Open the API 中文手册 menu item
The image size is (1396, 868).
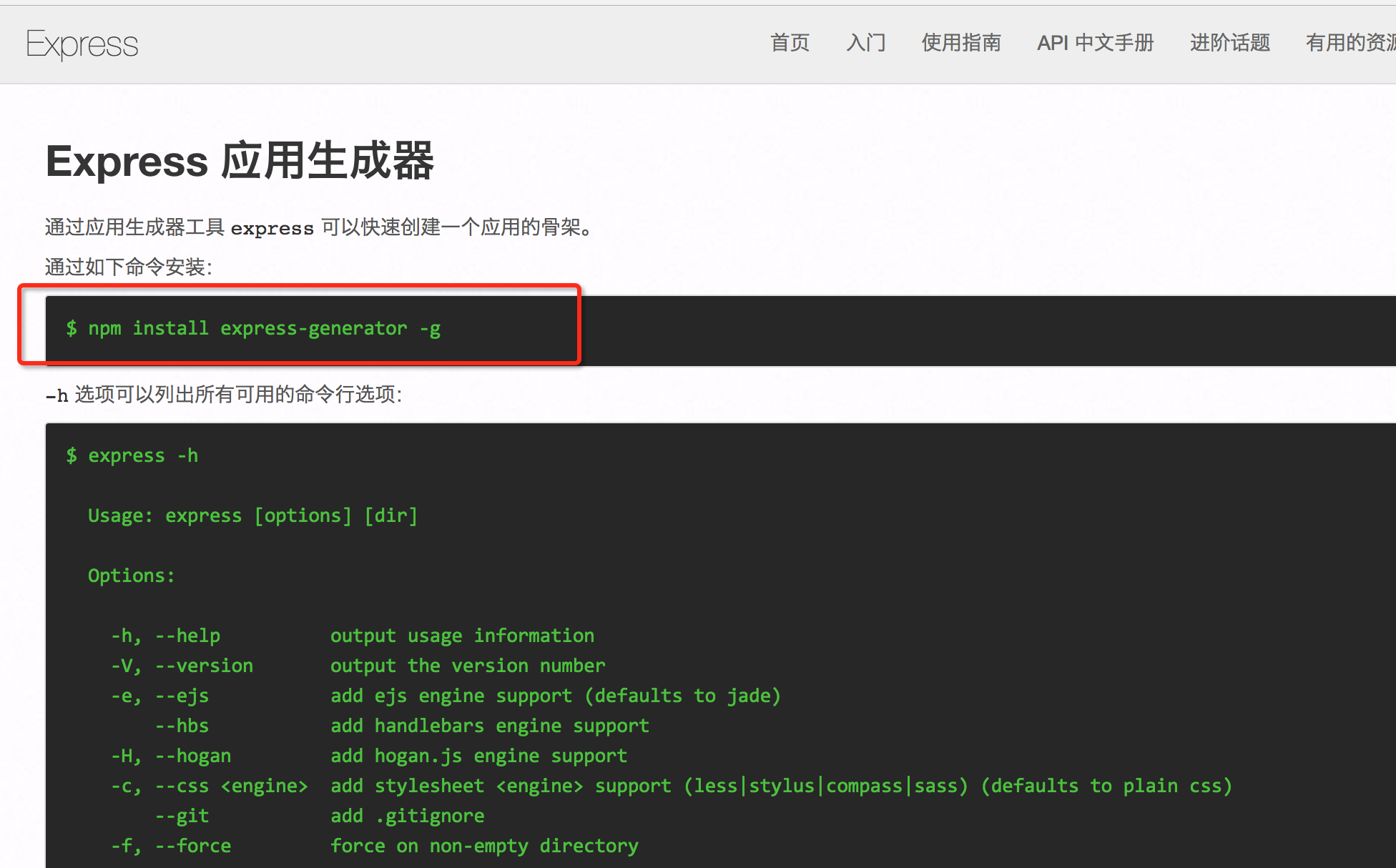tap(1096, 43)
